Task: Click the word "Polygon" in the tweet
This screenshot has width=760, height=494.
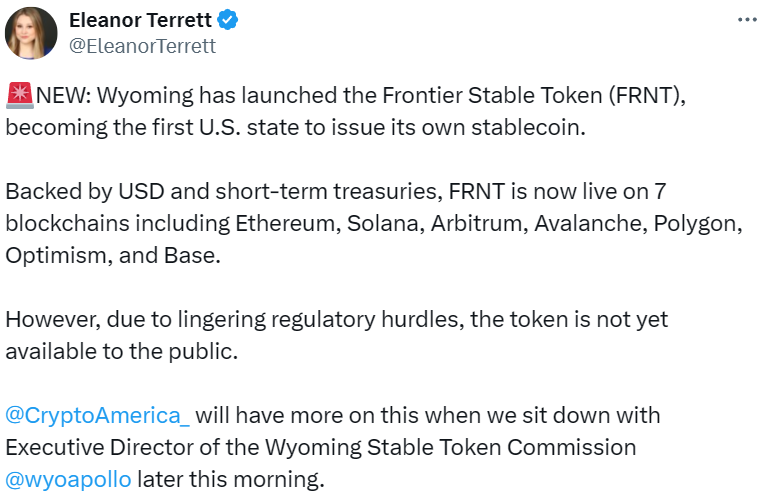Action: [x=697, y=225]
